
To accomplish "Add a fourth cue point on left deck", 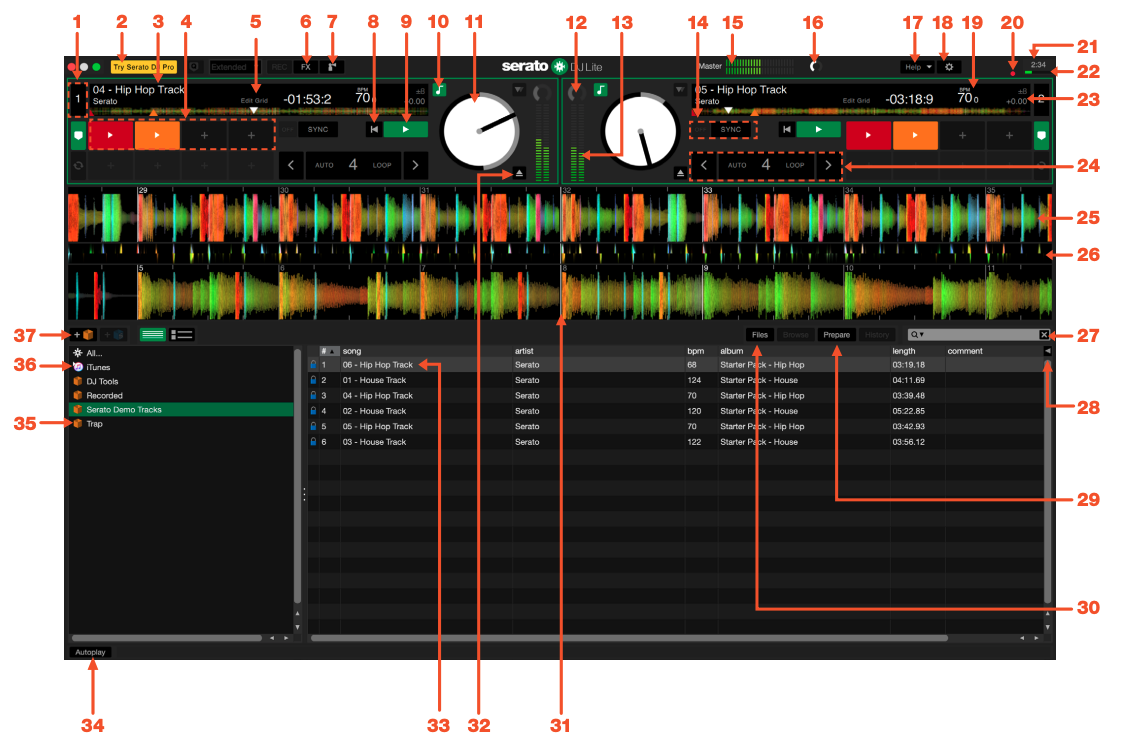I will (x=251, y=135).
